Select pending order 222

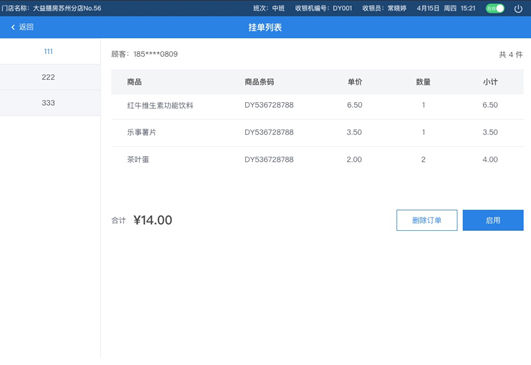pos(50,77)
